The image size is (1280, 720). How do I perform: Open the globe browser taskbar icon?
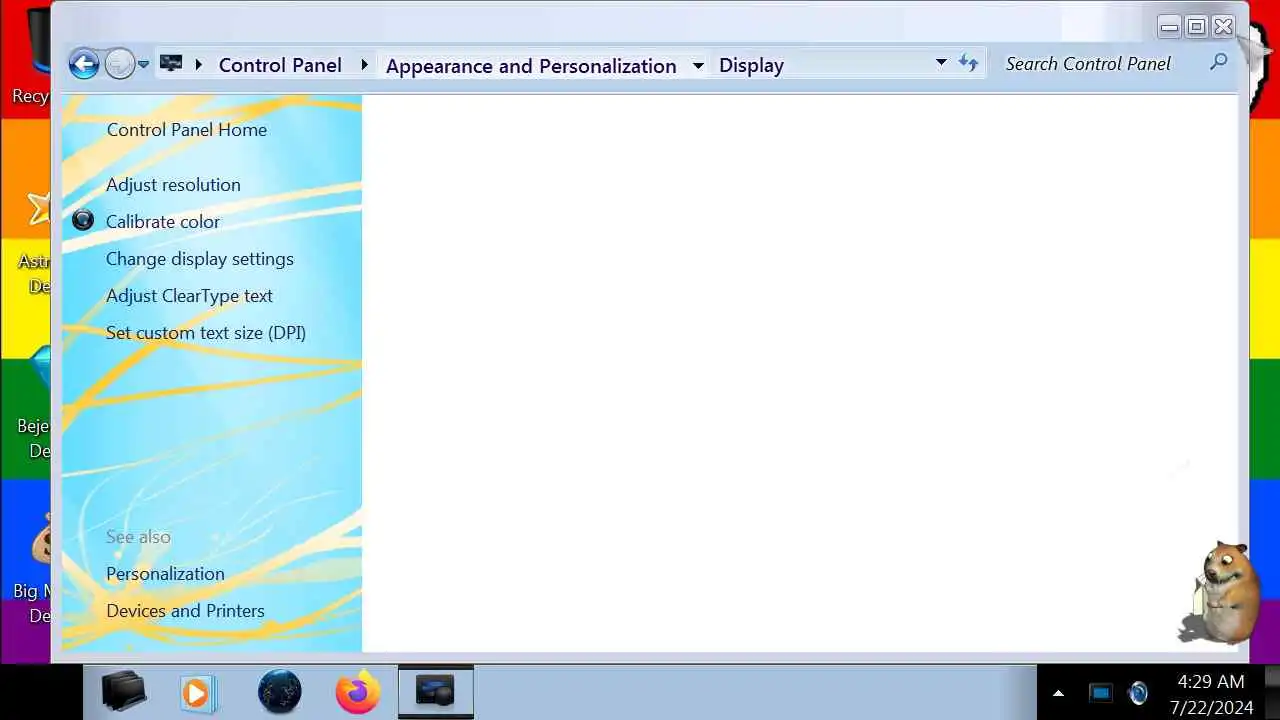(280, 692)
